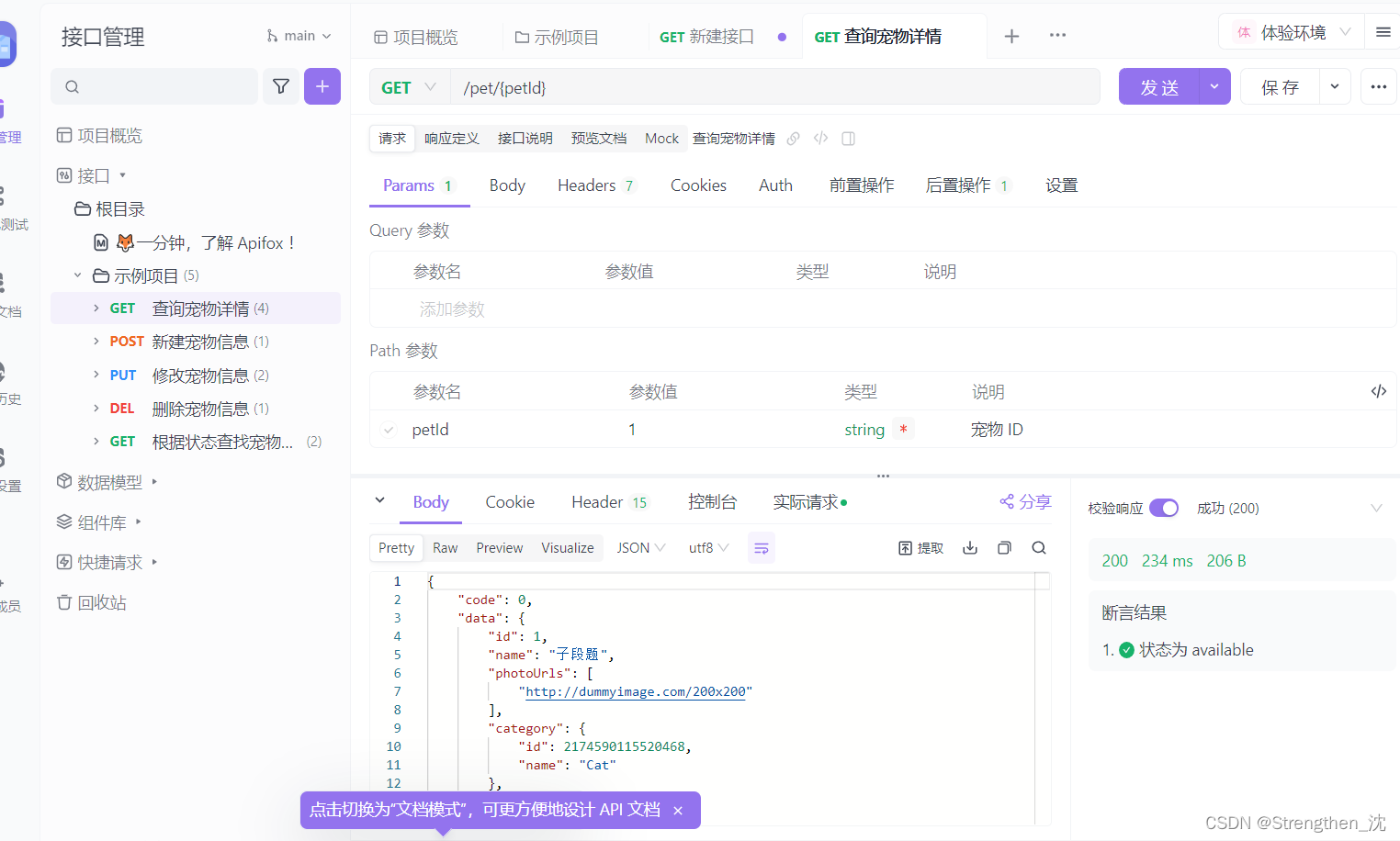
Task: Toggle the petId parameter checkbox
Action: coord(390,430)
